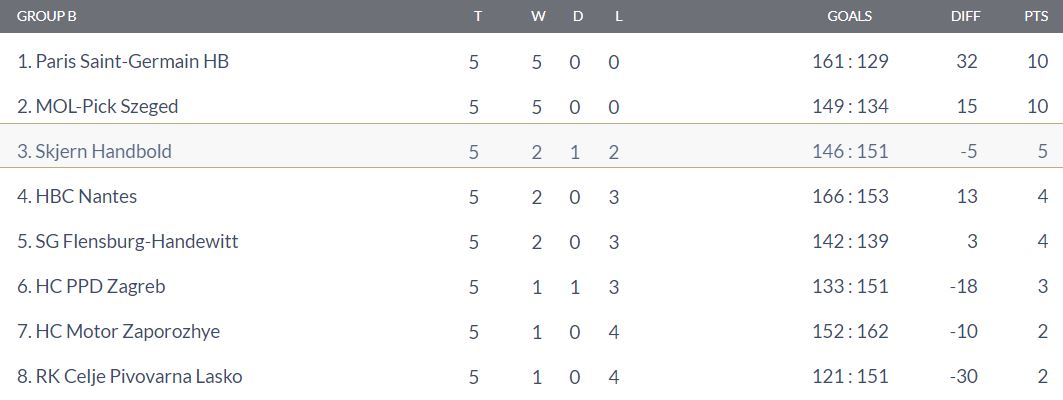Click the -18 difference for Zagreb
The height and width of the screenshot is (400, 1063).
[963, 287]
